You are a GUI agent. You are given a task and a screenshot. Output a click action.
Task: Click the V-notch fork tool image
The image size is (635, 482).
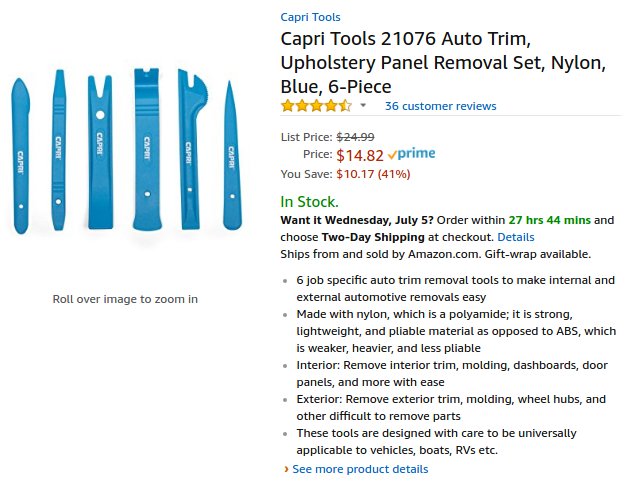pyautogui.click(x=100, y=152)
